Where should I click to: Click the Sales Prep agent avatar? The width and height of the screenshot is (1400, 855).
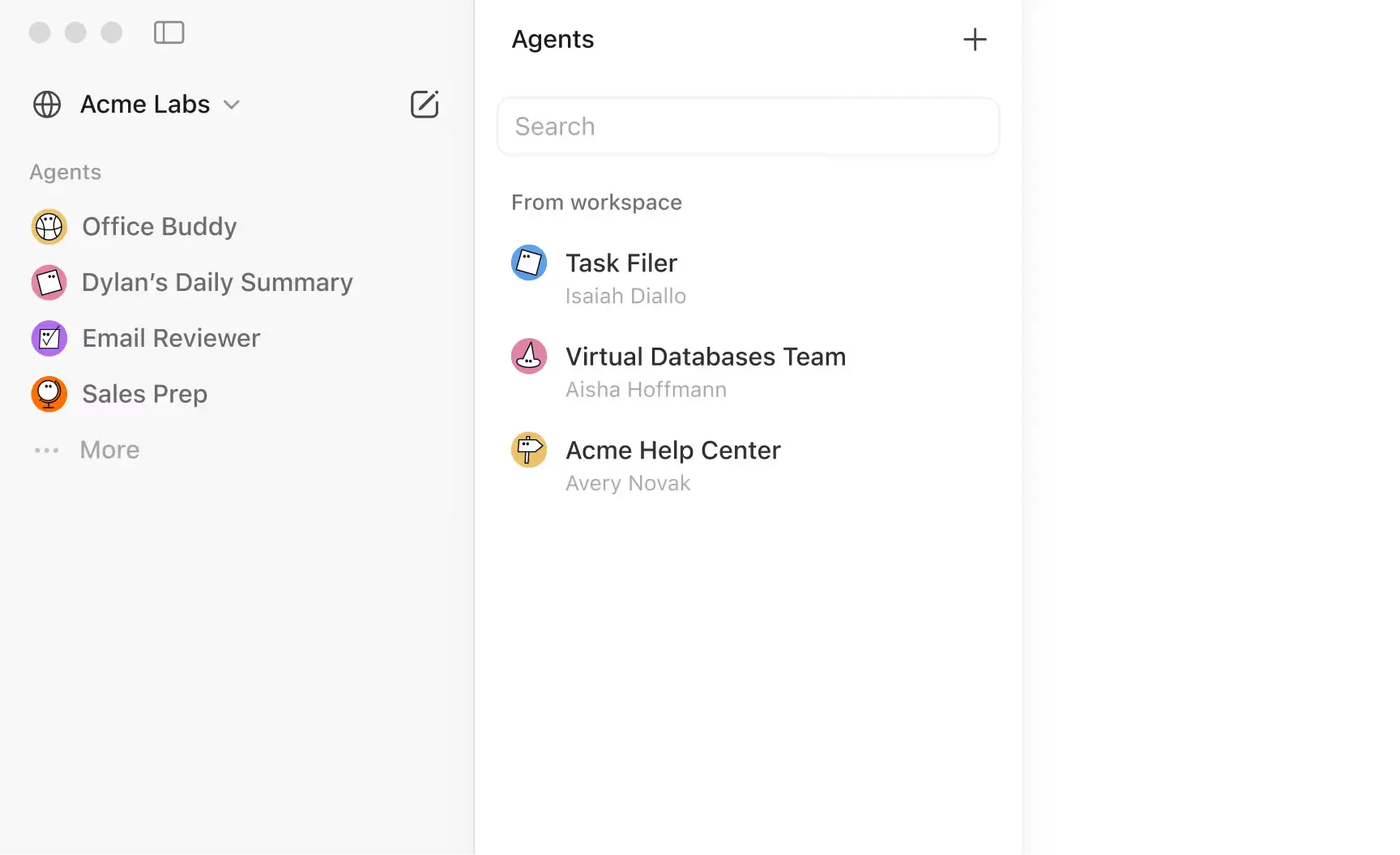coord(49,394)
